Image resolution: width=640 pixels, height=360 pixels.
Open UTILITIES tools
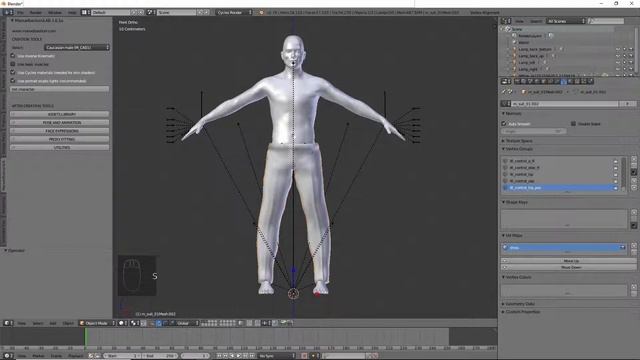60,147
